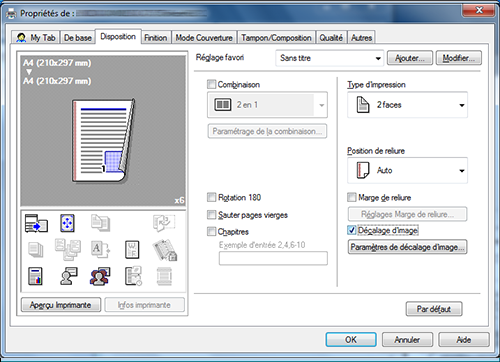Click the "x6" copies indicator

click(x=179, y=200)
